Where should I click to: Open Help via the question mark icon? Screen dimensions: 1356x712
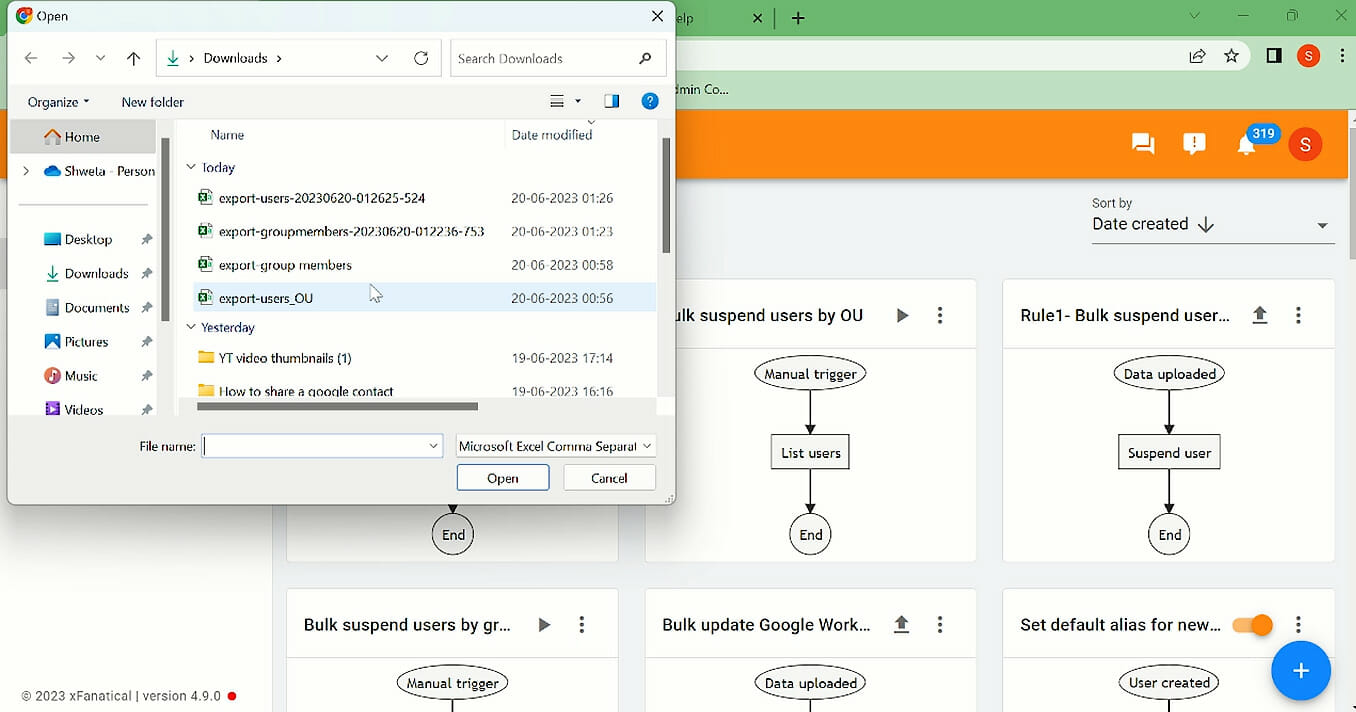coord(650,101)
